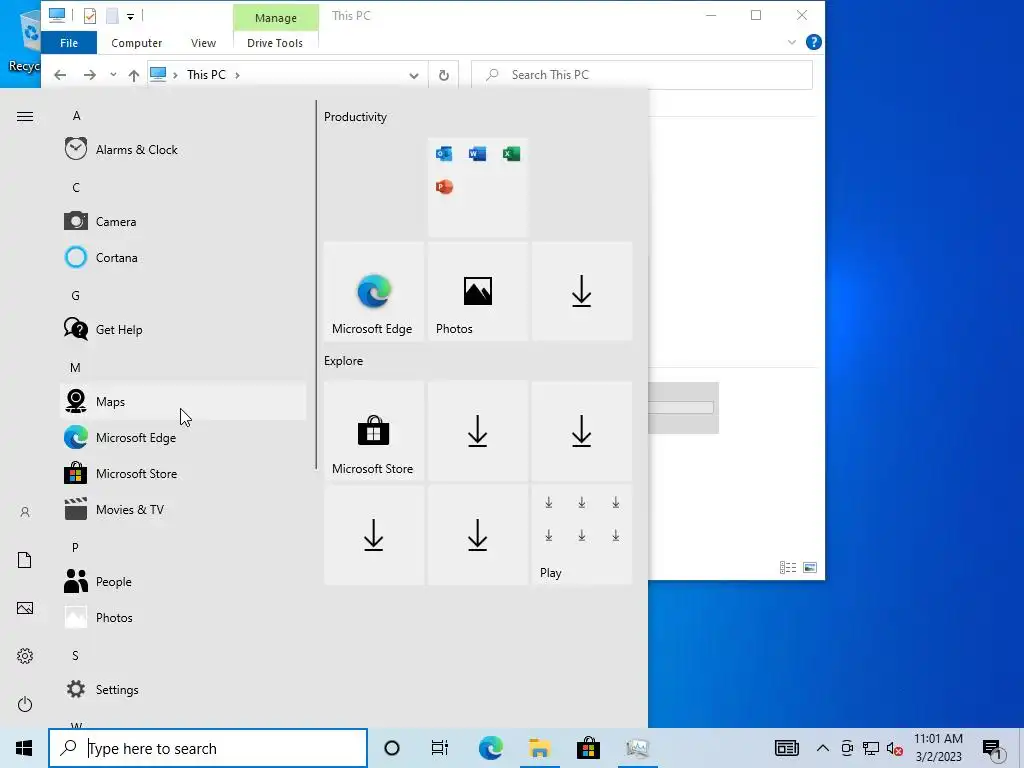The height and width of the screenshot is (768, 1024).
Task: Open Word icon in Office tile folder
Action: pos(477,153)
